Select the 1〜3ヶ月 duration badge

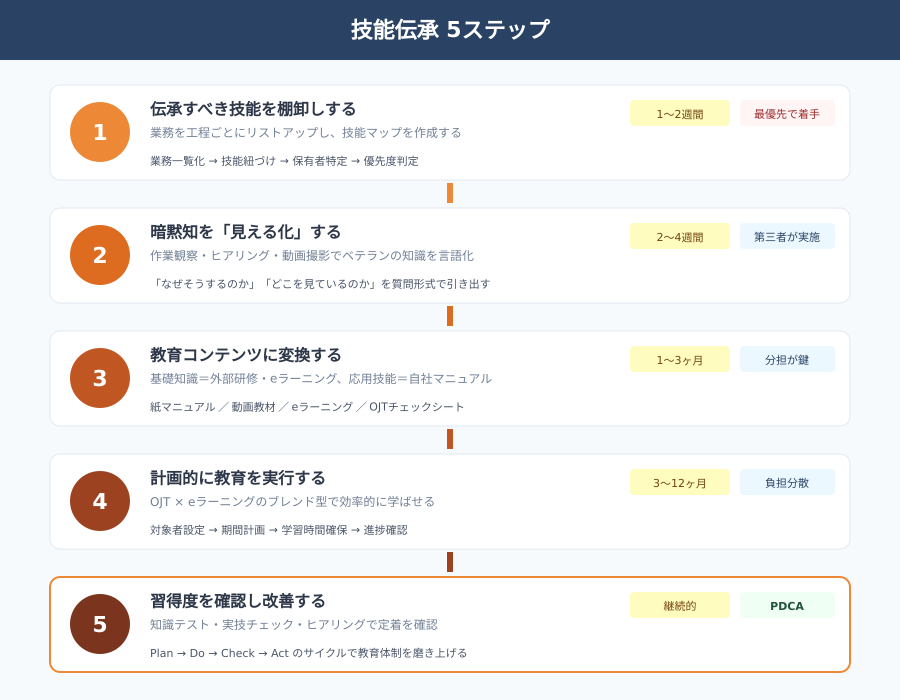679,360
